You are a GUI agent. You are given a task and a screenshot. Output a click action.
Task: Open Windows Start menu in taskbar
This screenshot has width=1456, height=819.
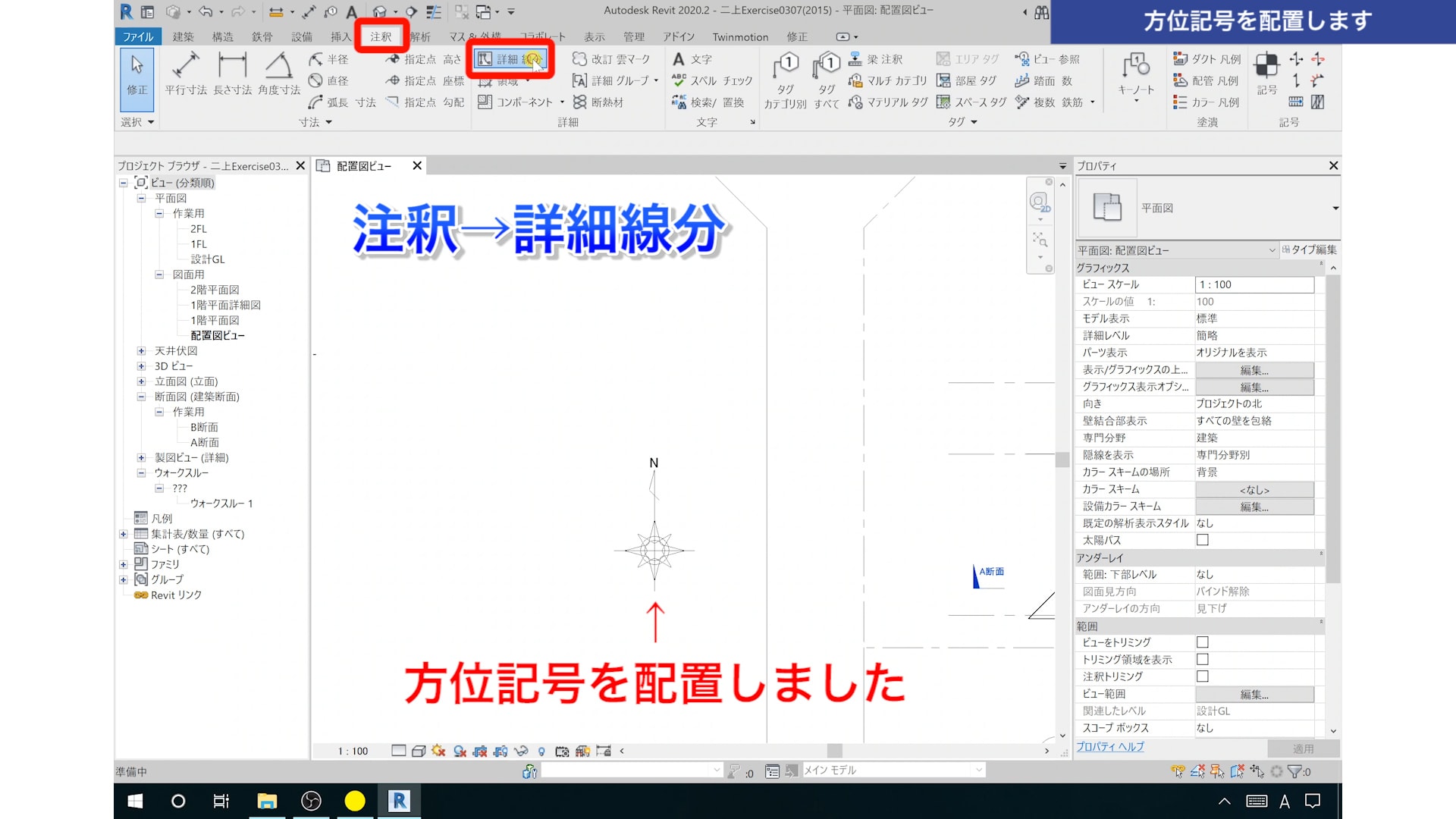pyautogui.click(x=136, y=801)
